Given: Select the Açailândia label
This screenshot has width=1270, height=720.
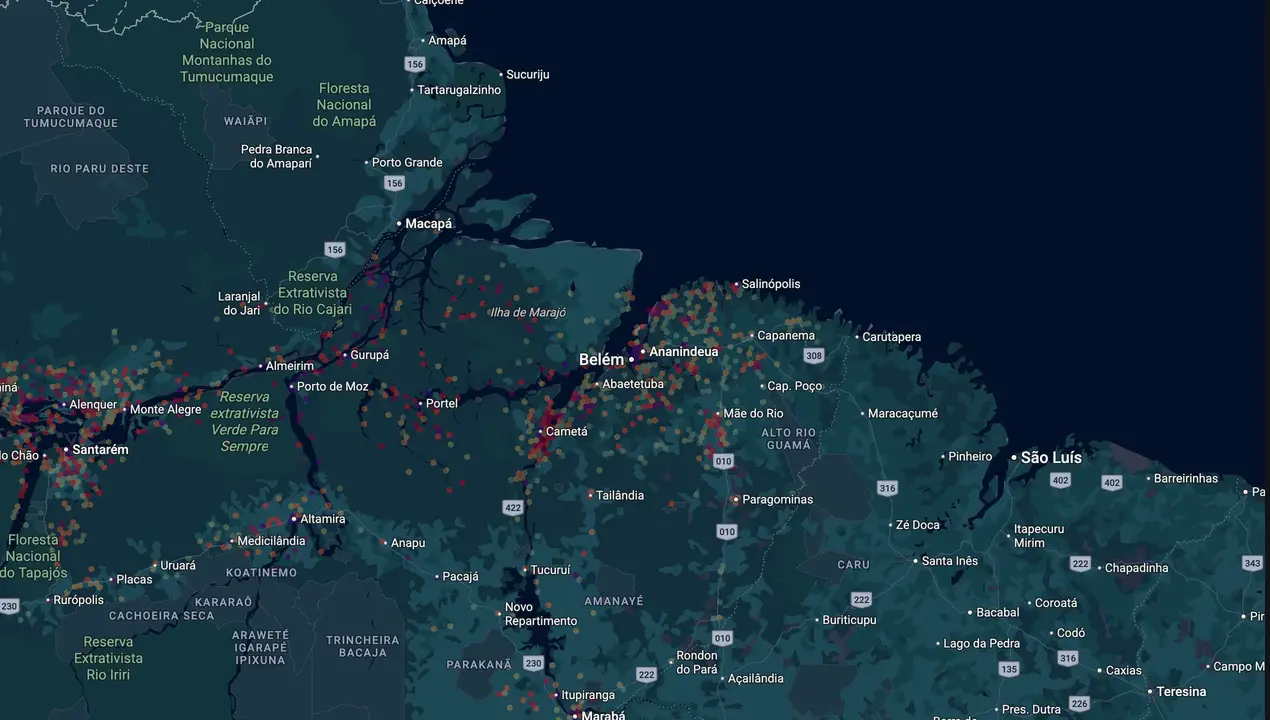Looking at the screenshot, I should (x=756, y=679).
